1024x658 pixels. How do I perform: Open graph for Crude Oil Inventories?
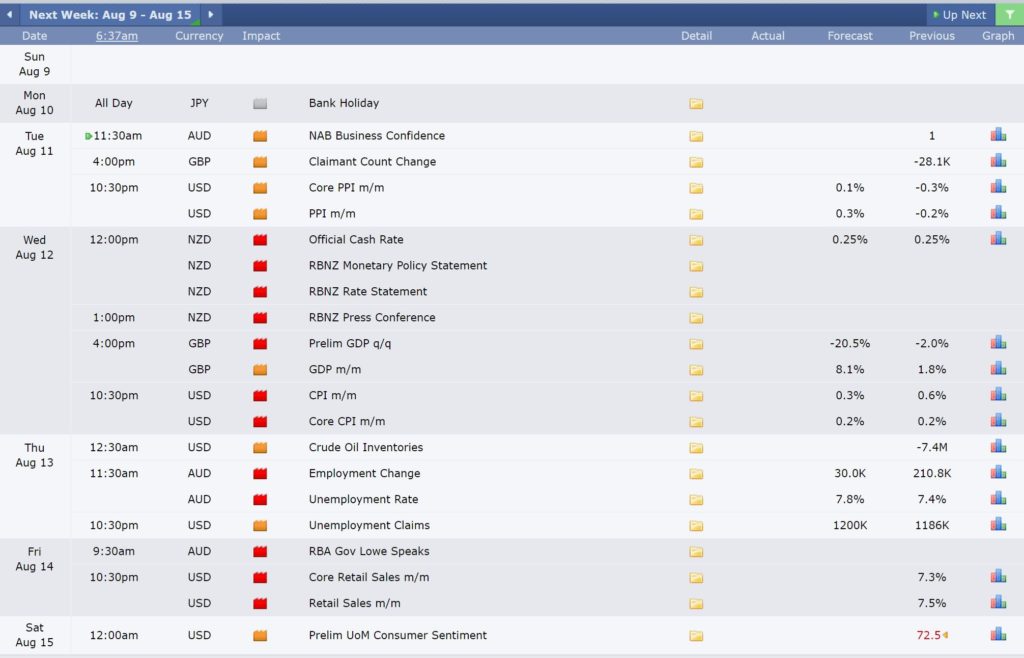point(998,446)
